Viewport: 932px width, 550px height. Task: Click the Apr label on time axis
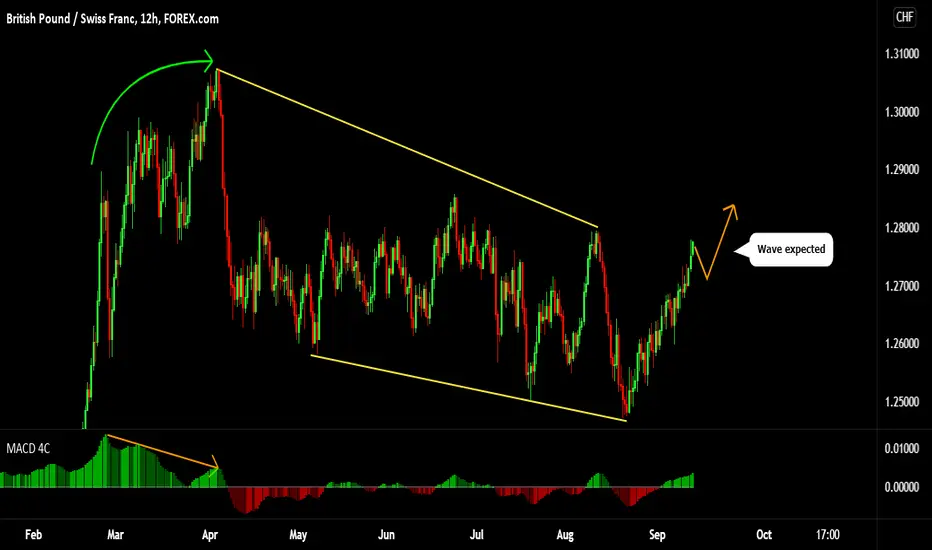click(210, 535)
